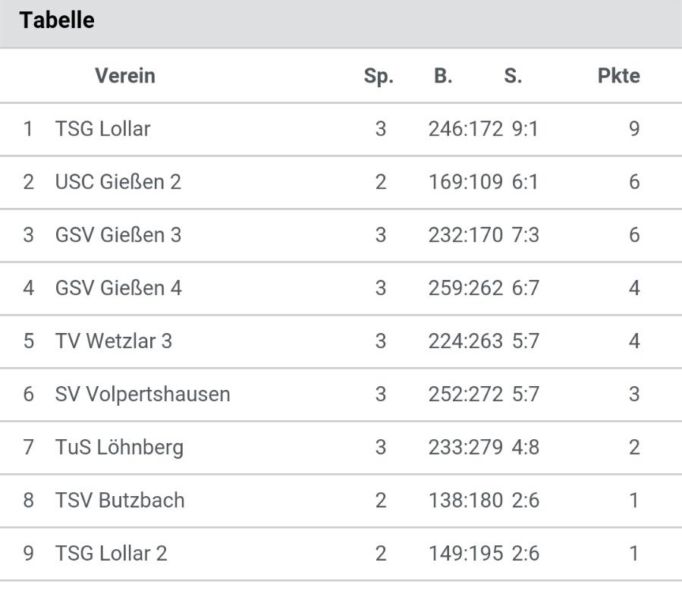
Task: Open the USC Gießen 2 team entry
Action: point(341,182)
